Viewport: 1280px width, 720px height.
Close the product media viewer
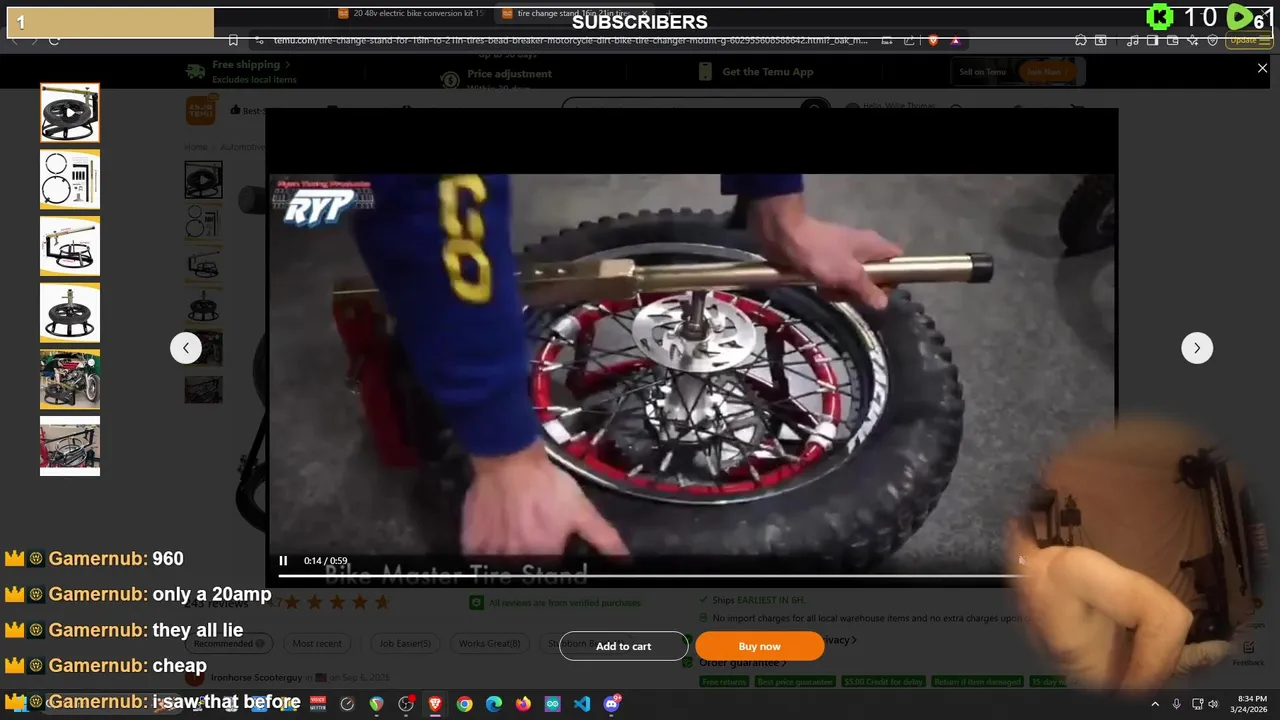1262,68
